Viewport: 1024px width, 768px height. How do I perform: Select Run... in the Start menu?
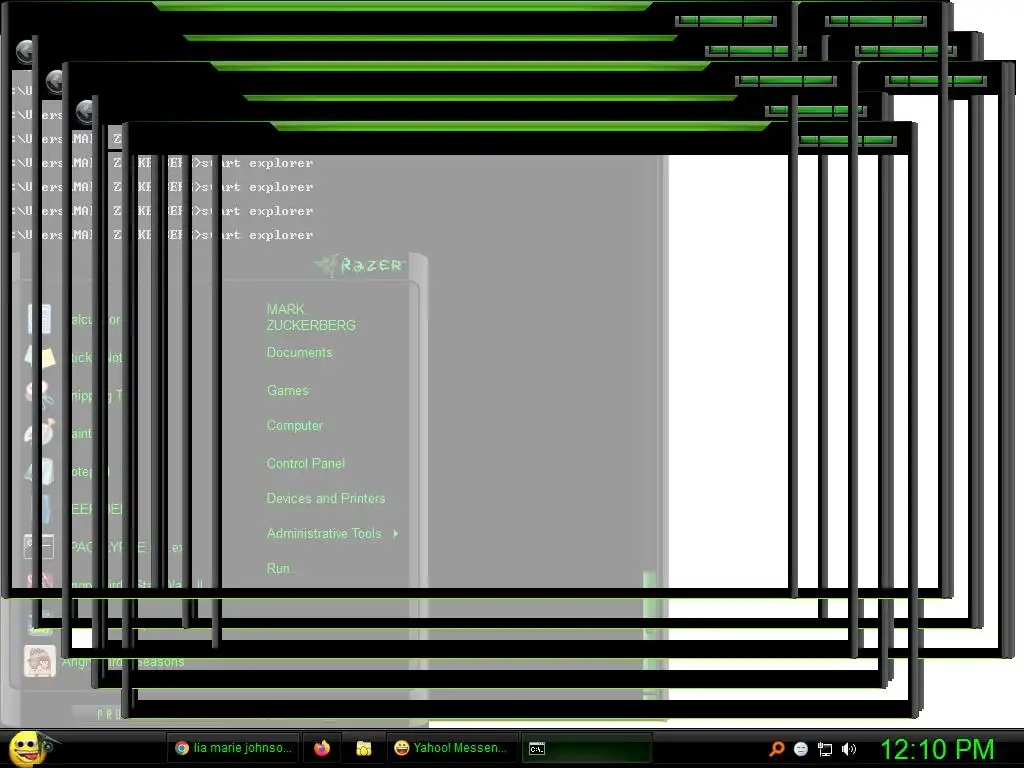(281, 569)
